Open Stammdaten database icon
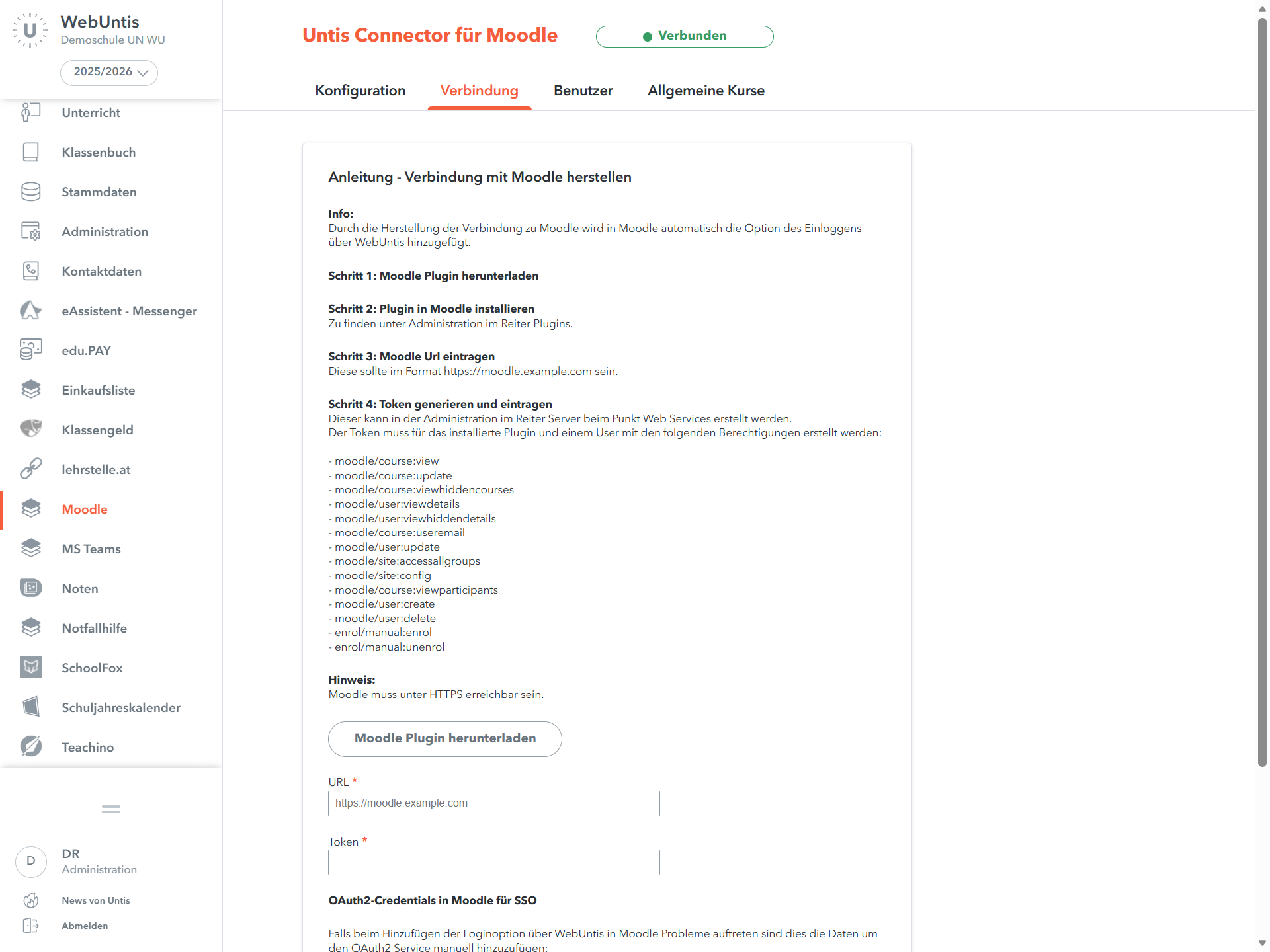This screenshot has height=952, width=1270. 30,192
